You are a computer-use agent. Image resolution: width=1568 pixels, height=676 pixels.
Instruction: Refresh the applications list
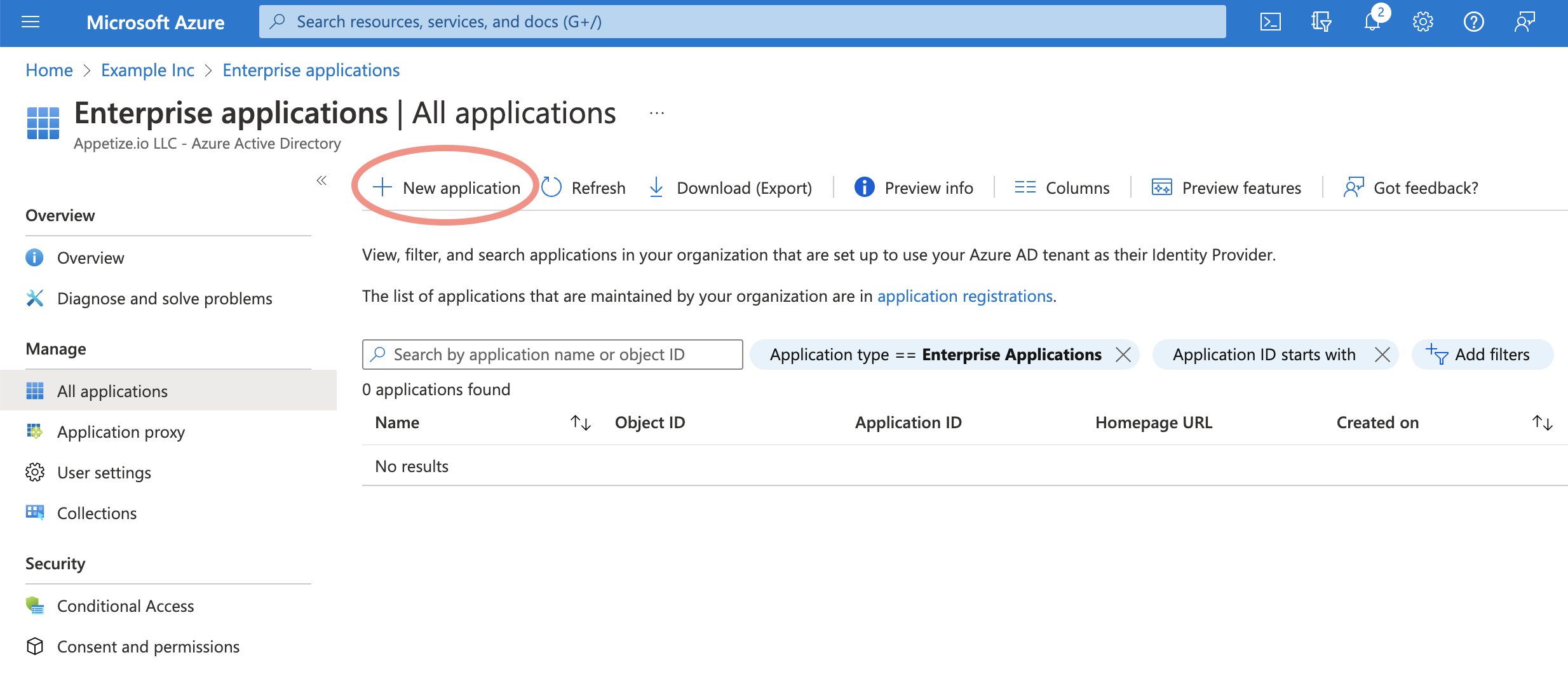[x=583, y=187]
